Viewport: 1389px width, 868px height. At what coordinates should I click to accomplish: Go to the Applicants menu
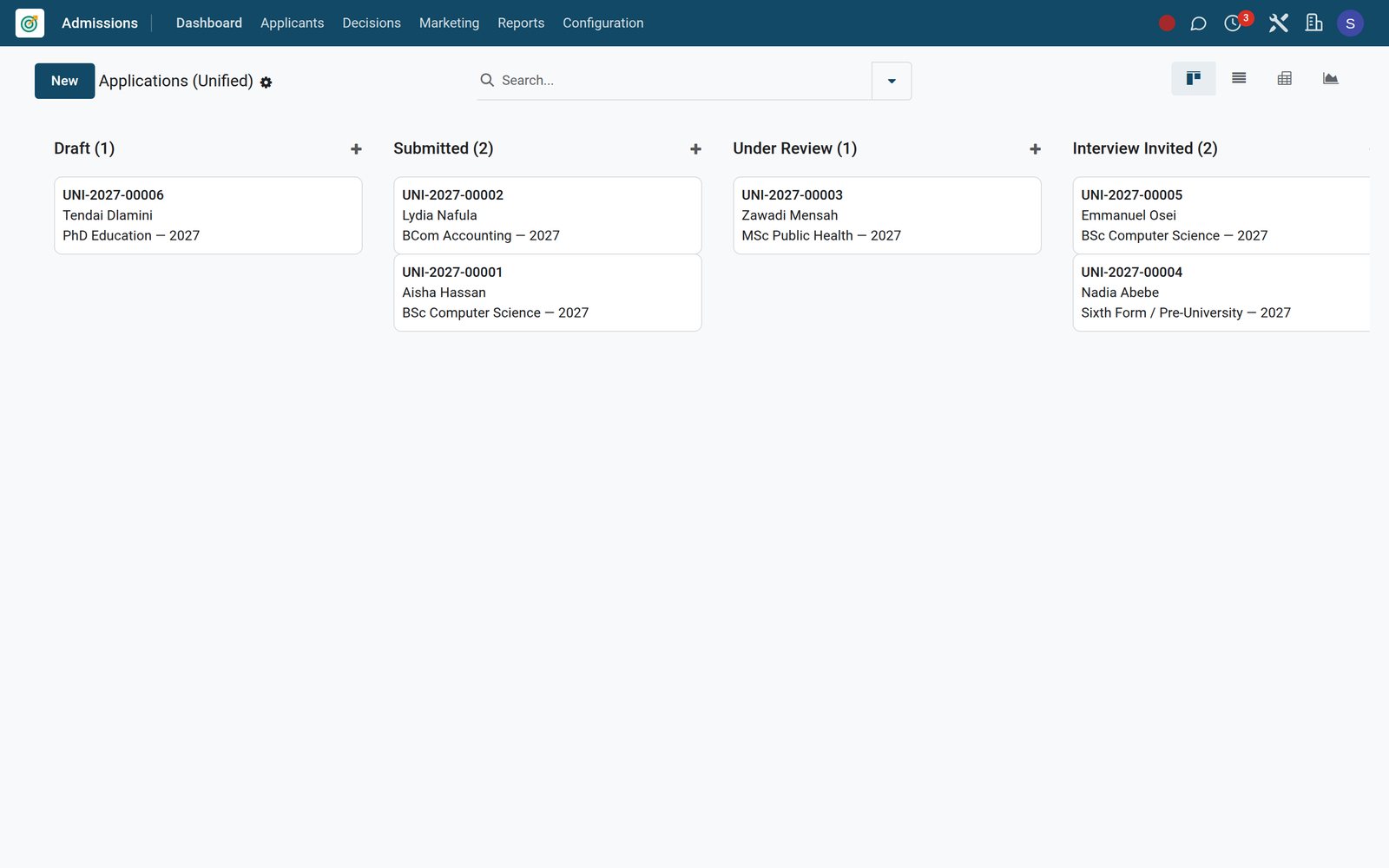coord(293,23)
